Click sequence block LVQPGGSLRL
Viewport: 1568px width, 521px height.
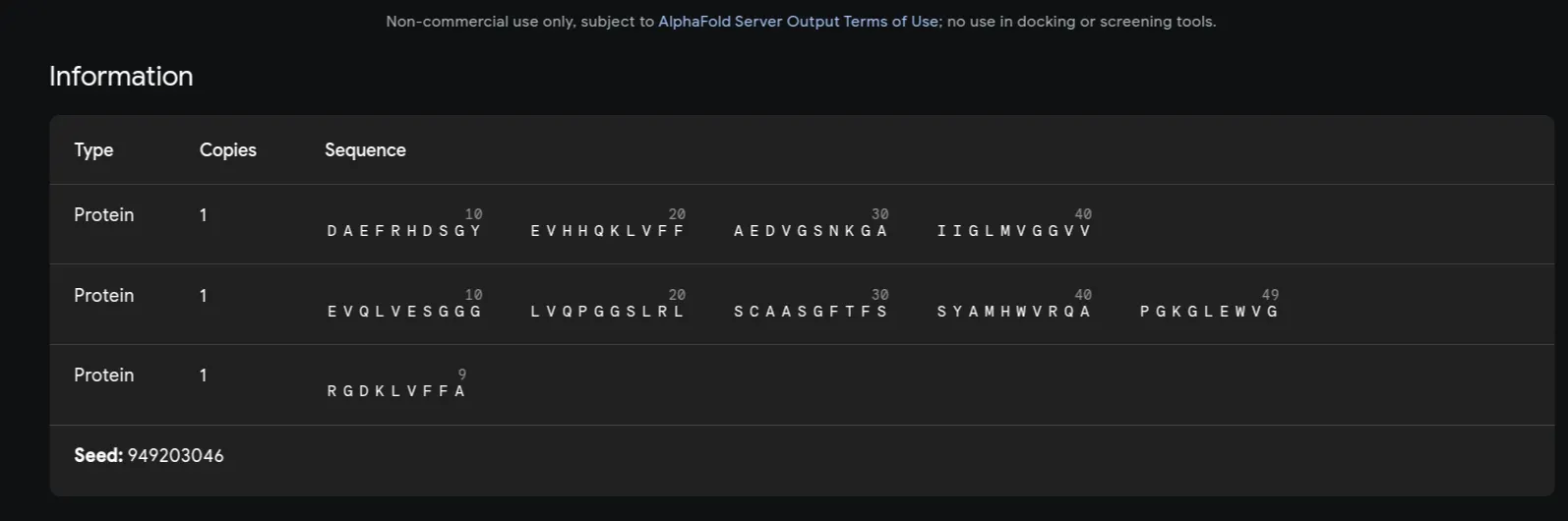tap(608, 312)
